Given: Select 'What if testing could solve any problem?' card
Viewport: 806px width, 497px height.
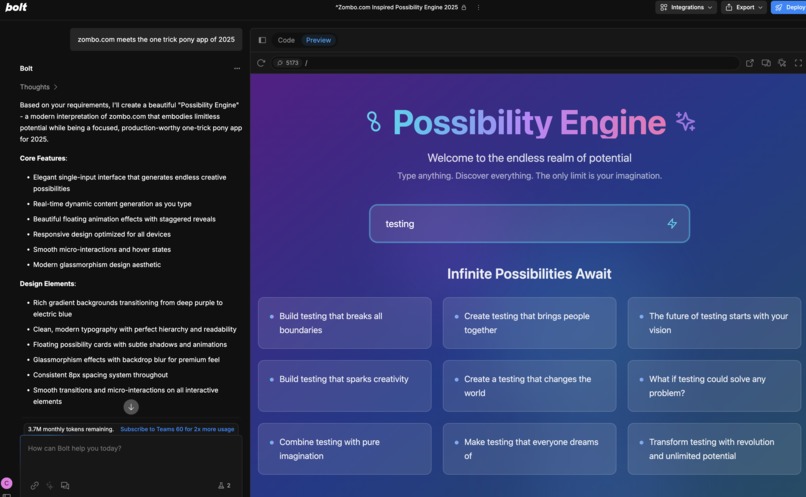Looking at the screenshot, I should [715, 386].
